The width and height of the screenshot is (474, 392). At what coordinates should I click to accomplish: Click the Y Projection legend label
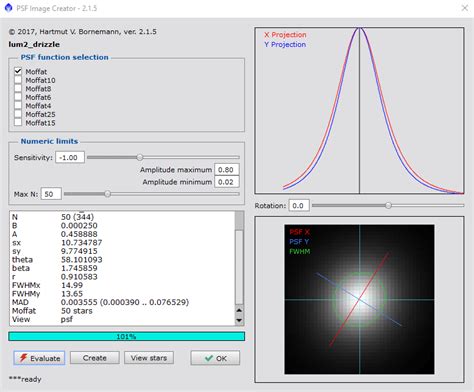tap(285, 44)
